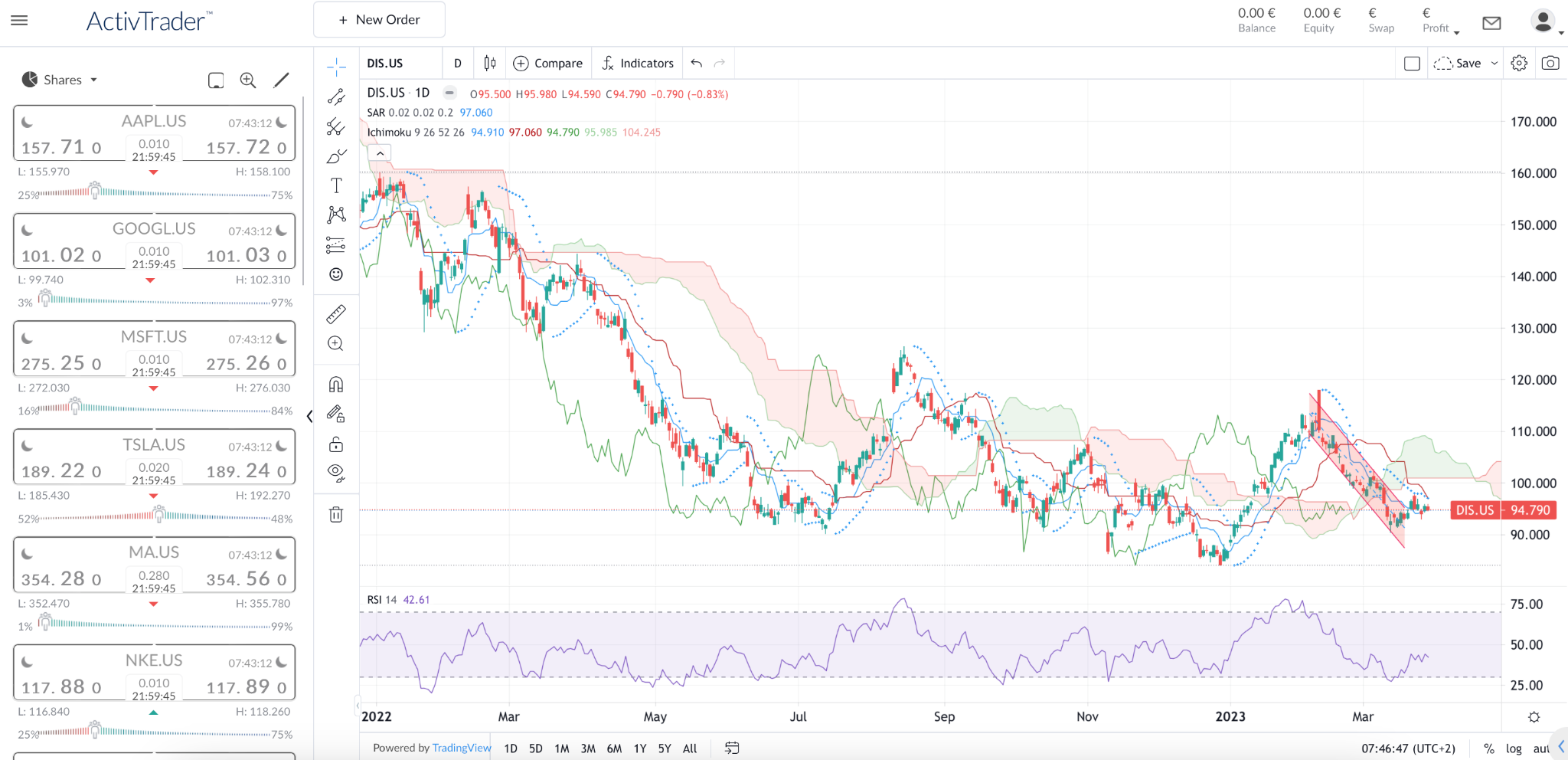Click the MSFT.US sentiment slider bar
This screenshot has height=760, width=1568.
point(155,408)
